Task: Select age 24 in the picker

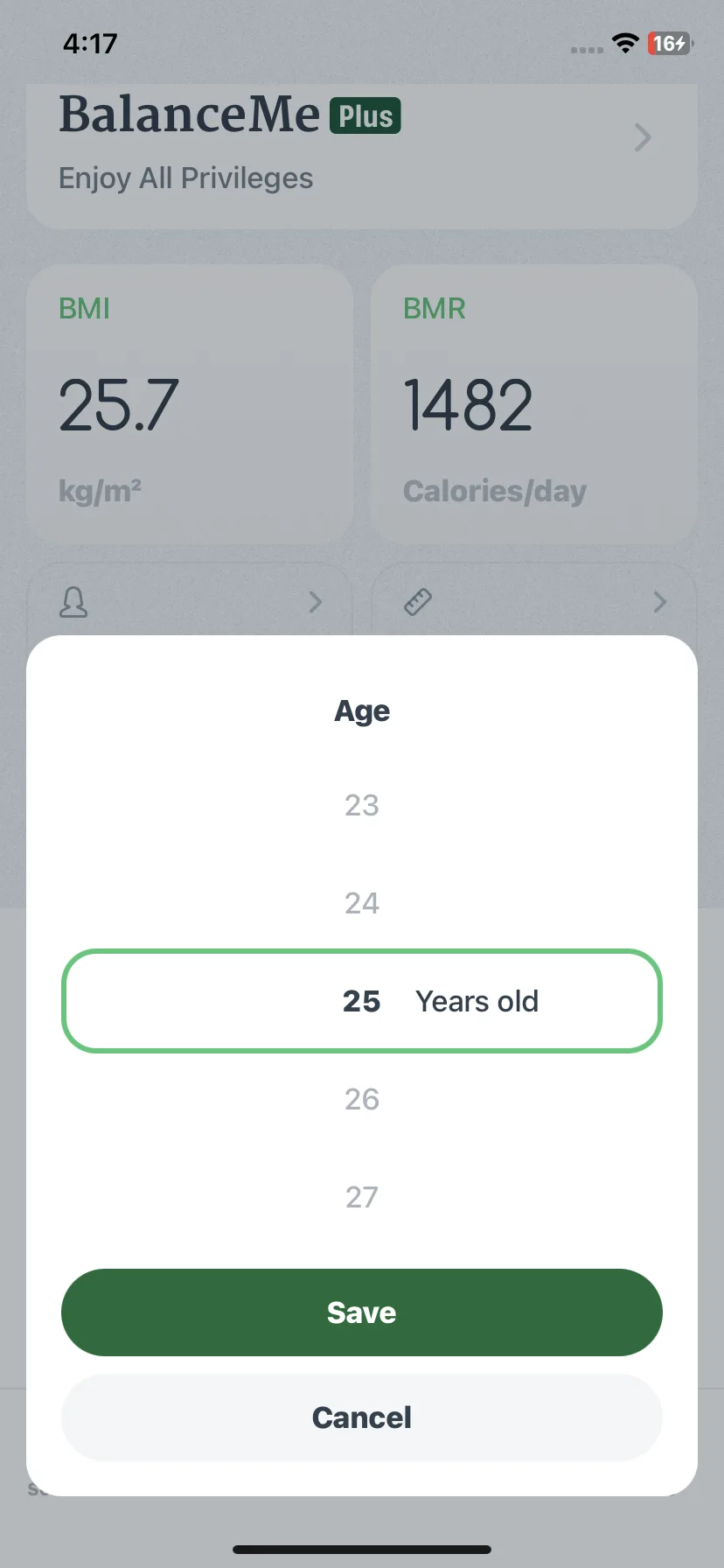Action: point(362,903)
